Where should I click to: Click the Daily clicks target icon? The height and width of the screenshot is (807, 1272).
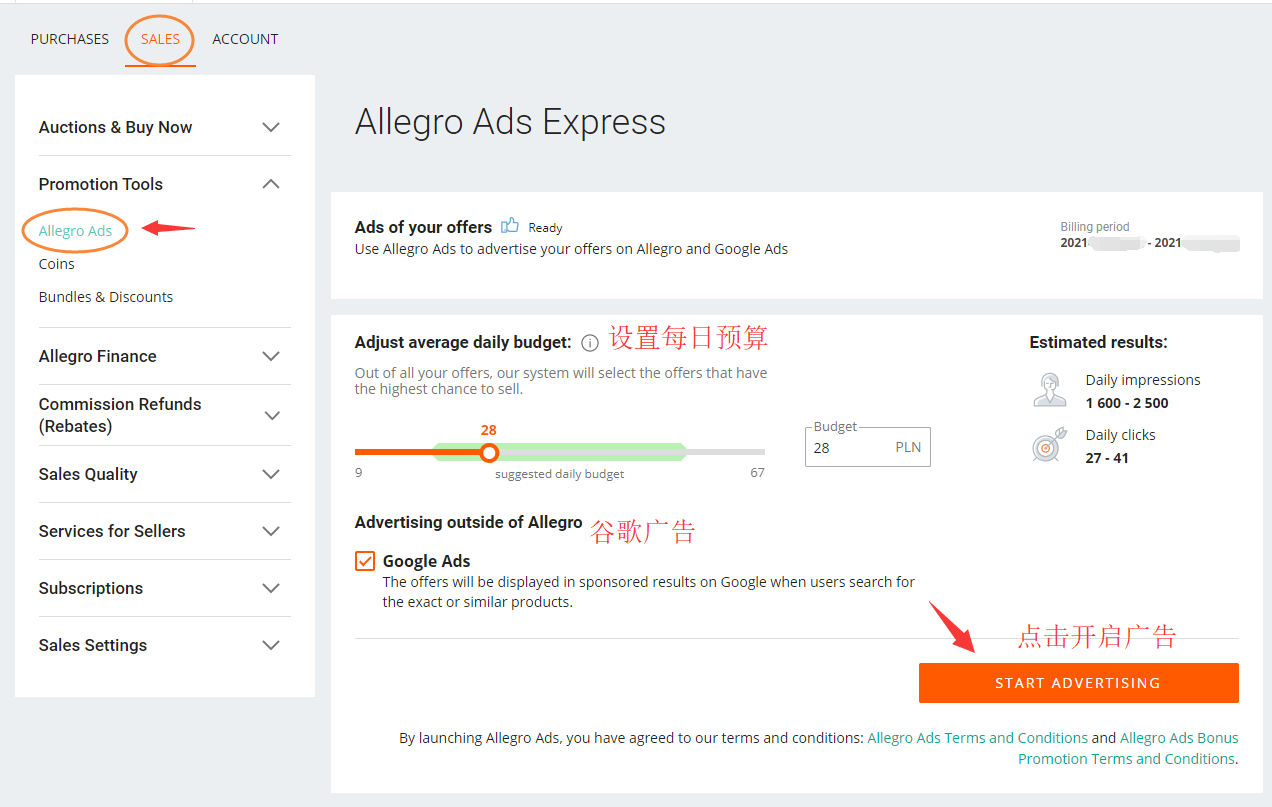(x=1049, y=446)
